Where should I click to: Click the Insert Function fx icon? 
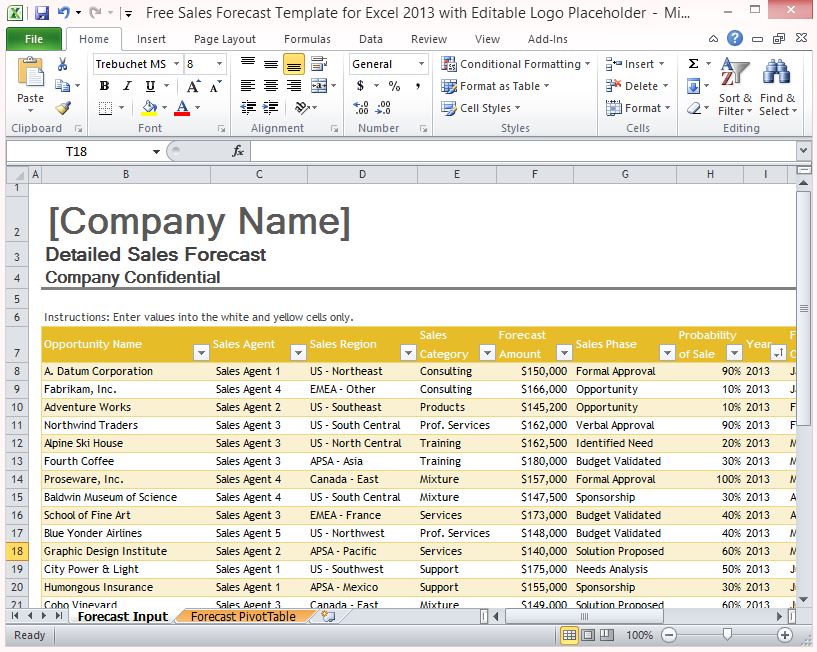click(238, 151)
